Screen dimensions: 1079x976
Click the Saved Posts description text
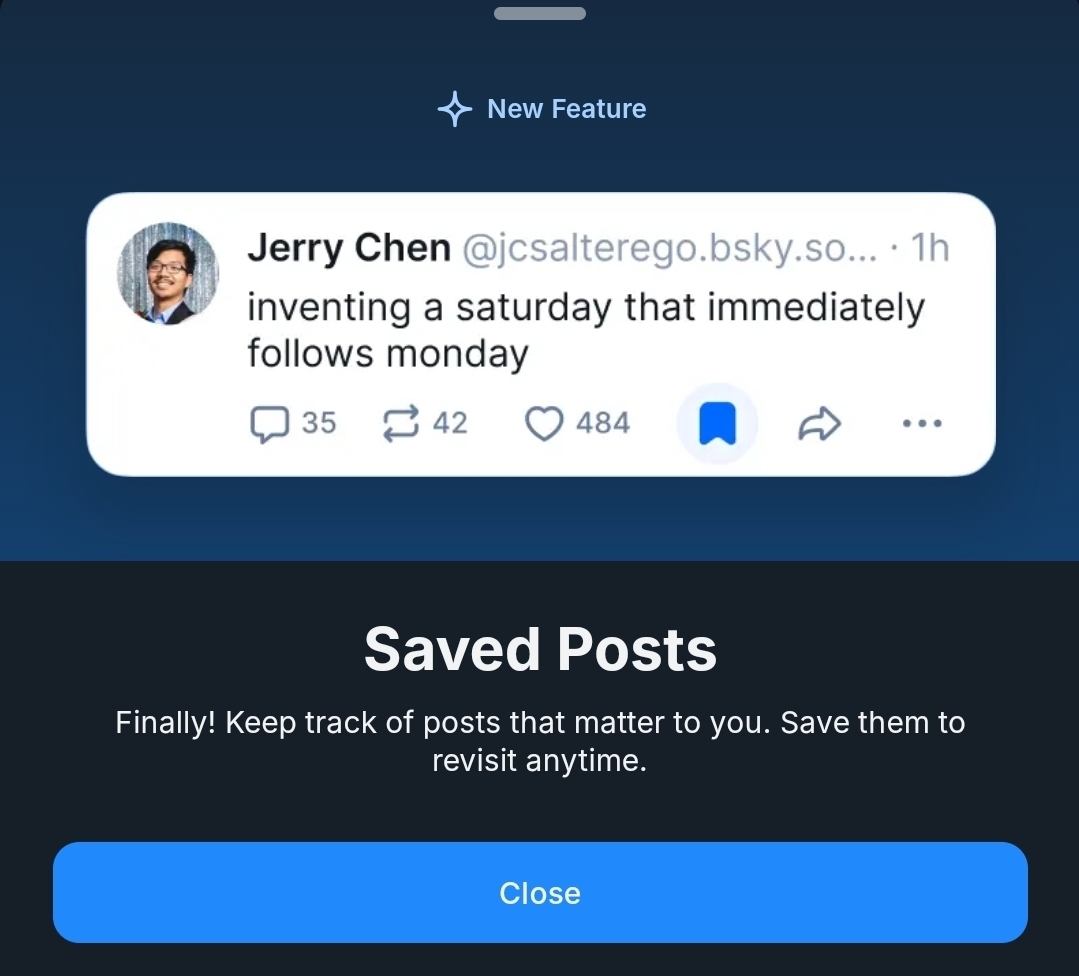pos(540,741)
